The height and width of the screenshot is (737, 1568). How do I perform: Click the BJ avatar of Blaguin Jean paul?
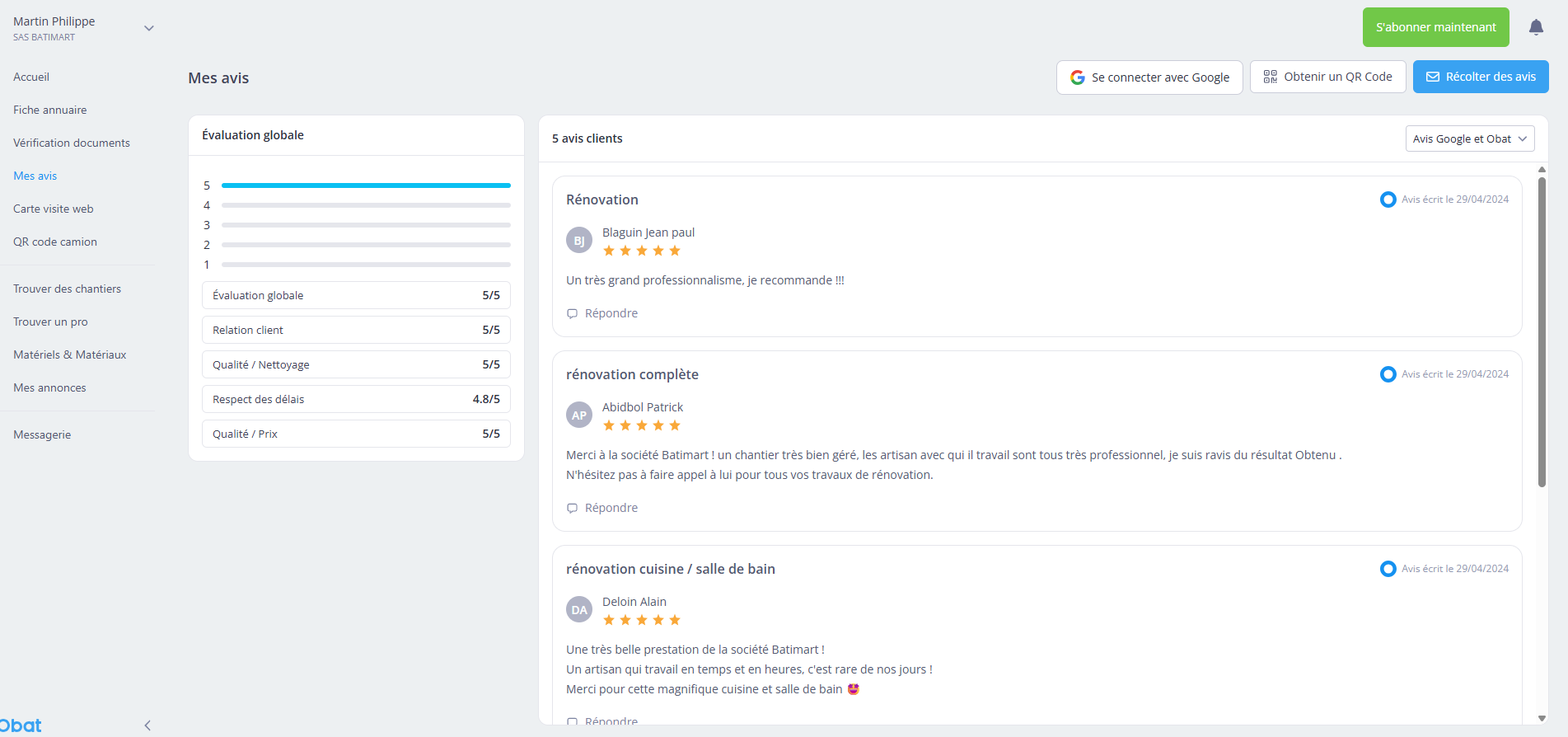click(579, 240)
